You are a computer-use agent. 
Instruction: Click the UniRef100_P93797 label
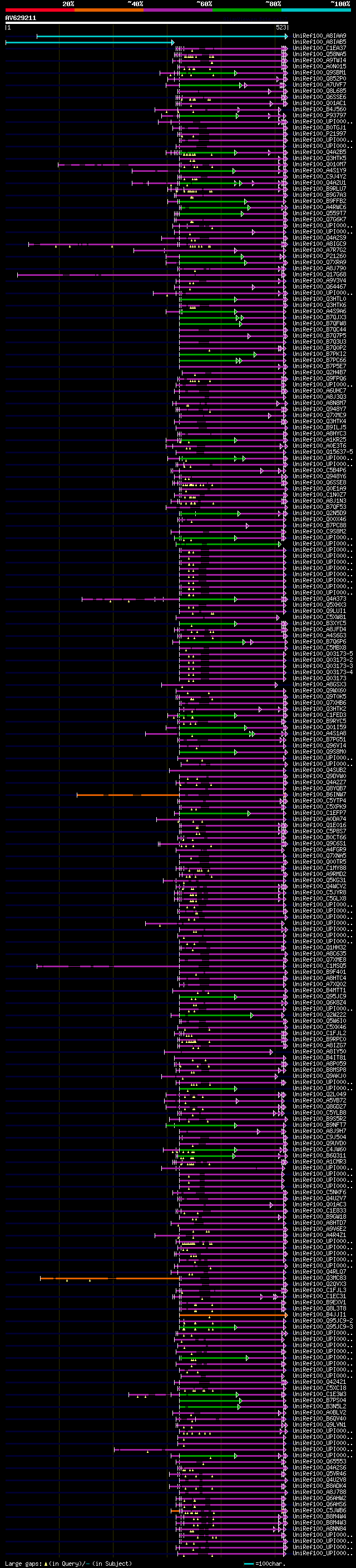pos(319,115)
